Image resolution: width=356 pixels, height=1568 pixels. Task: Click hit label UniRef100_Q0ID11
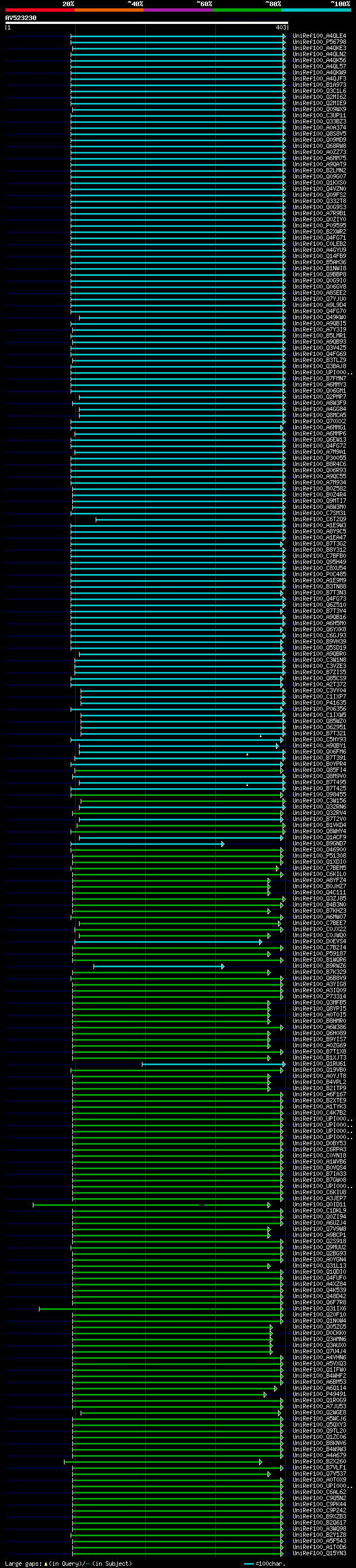[319, 1205]
